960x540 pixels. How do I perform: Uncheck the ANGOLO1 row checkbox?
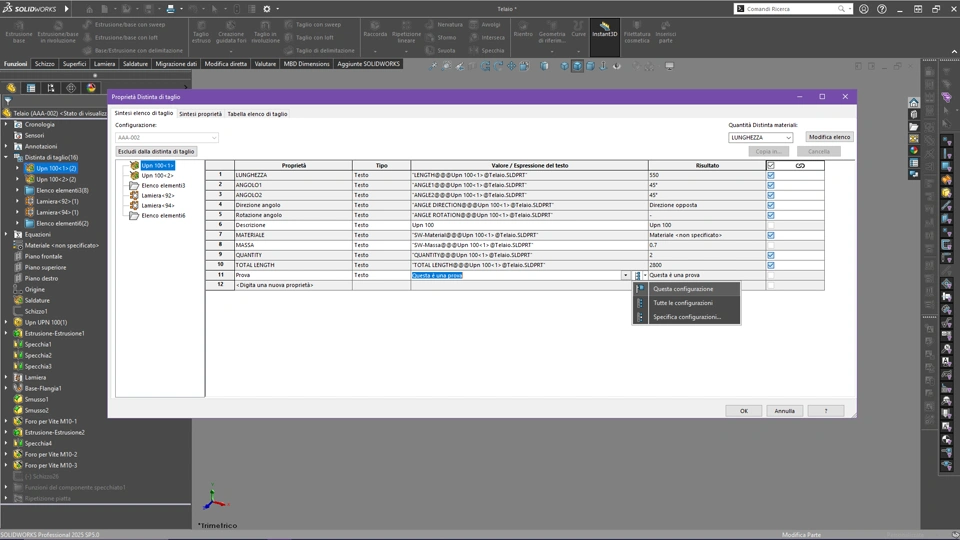coord(771,185)
